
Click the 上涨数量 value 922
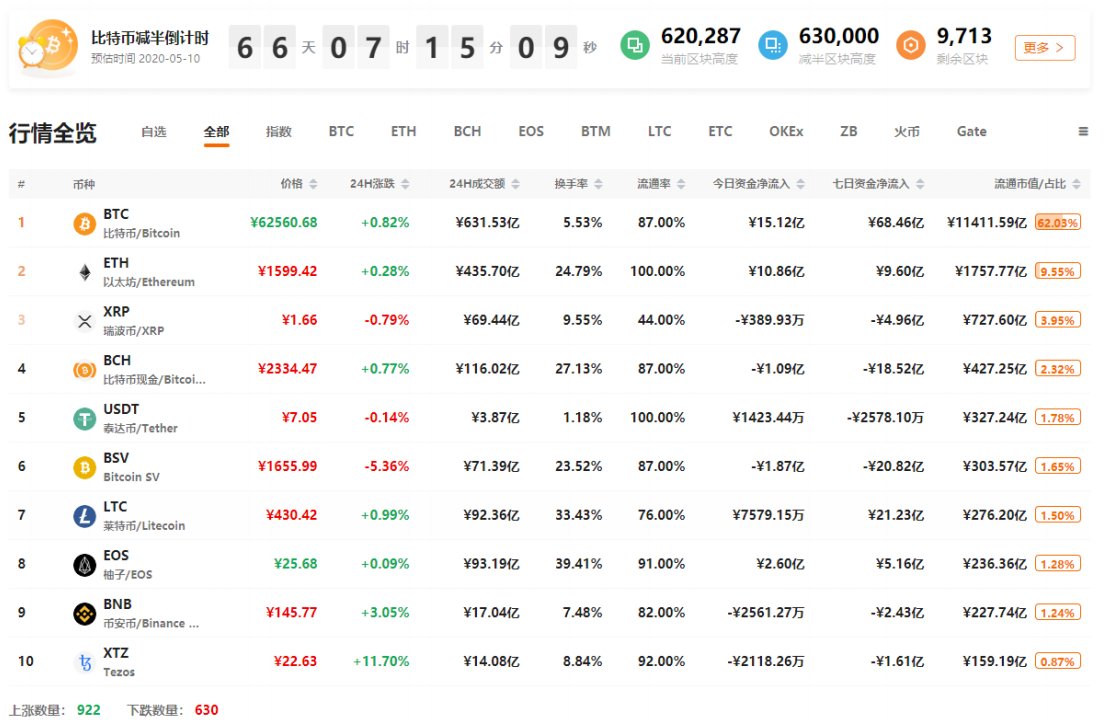89,710
